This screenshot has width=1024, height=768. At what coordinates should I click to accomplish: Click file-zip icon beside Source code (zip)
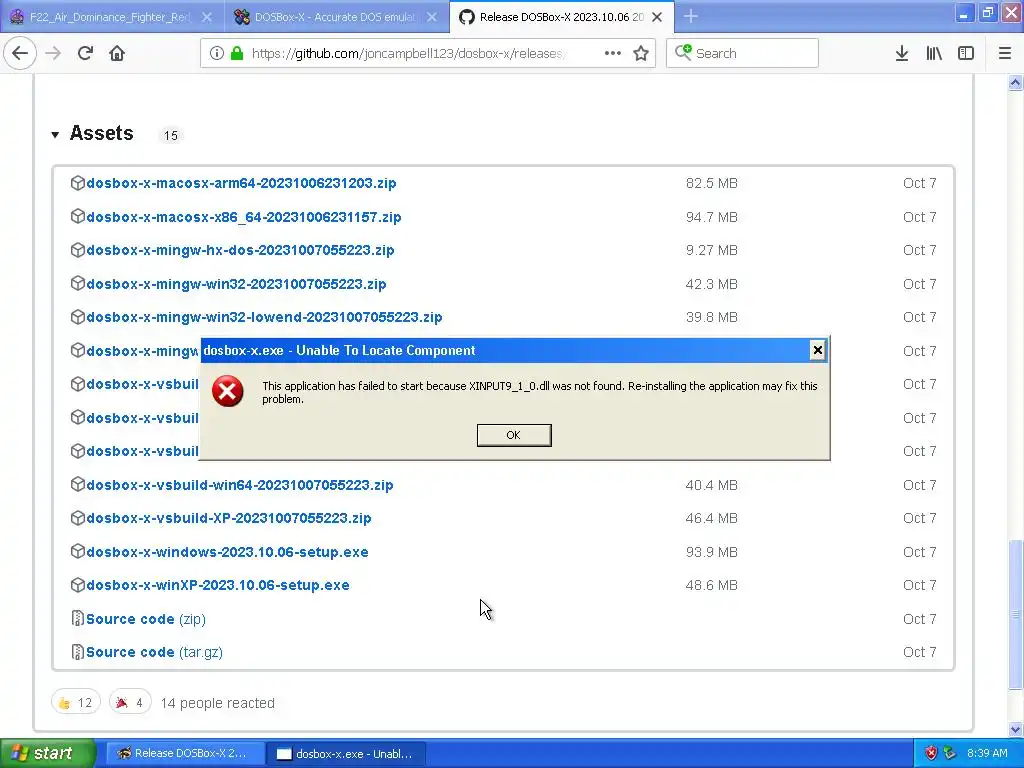pyautogui.click(x=78, y=618)
